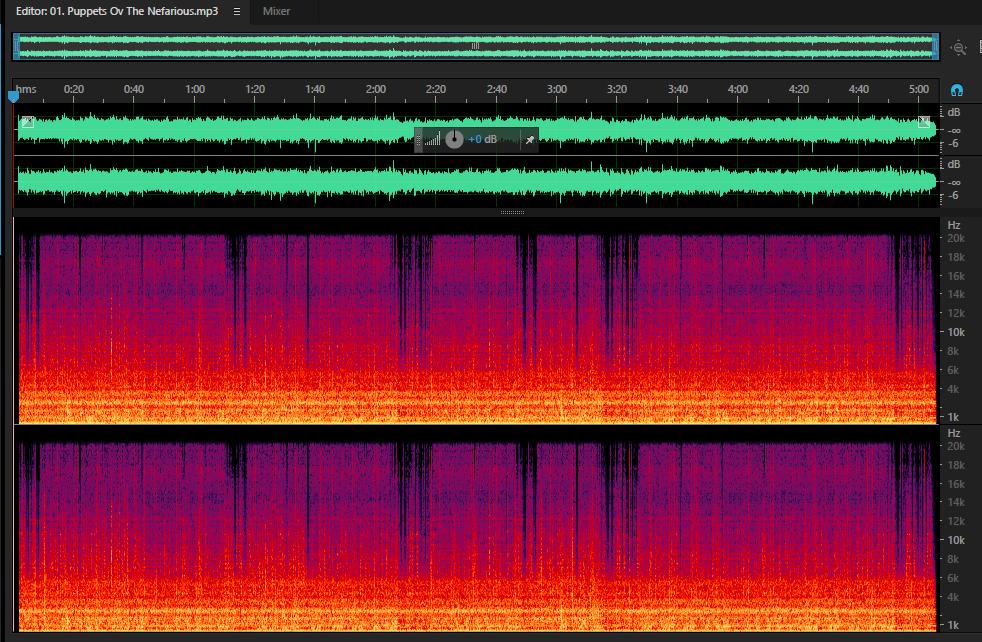
Task: Click the bottom channel dB scale label
Action: point(954,165)
